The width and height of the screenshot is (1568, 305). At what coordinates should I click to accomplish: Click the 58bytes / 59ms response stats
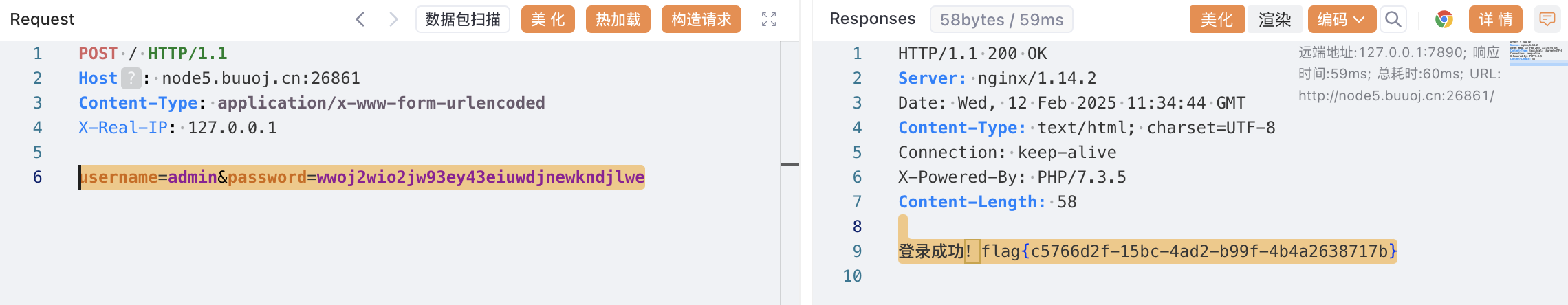click(1001, 19)
